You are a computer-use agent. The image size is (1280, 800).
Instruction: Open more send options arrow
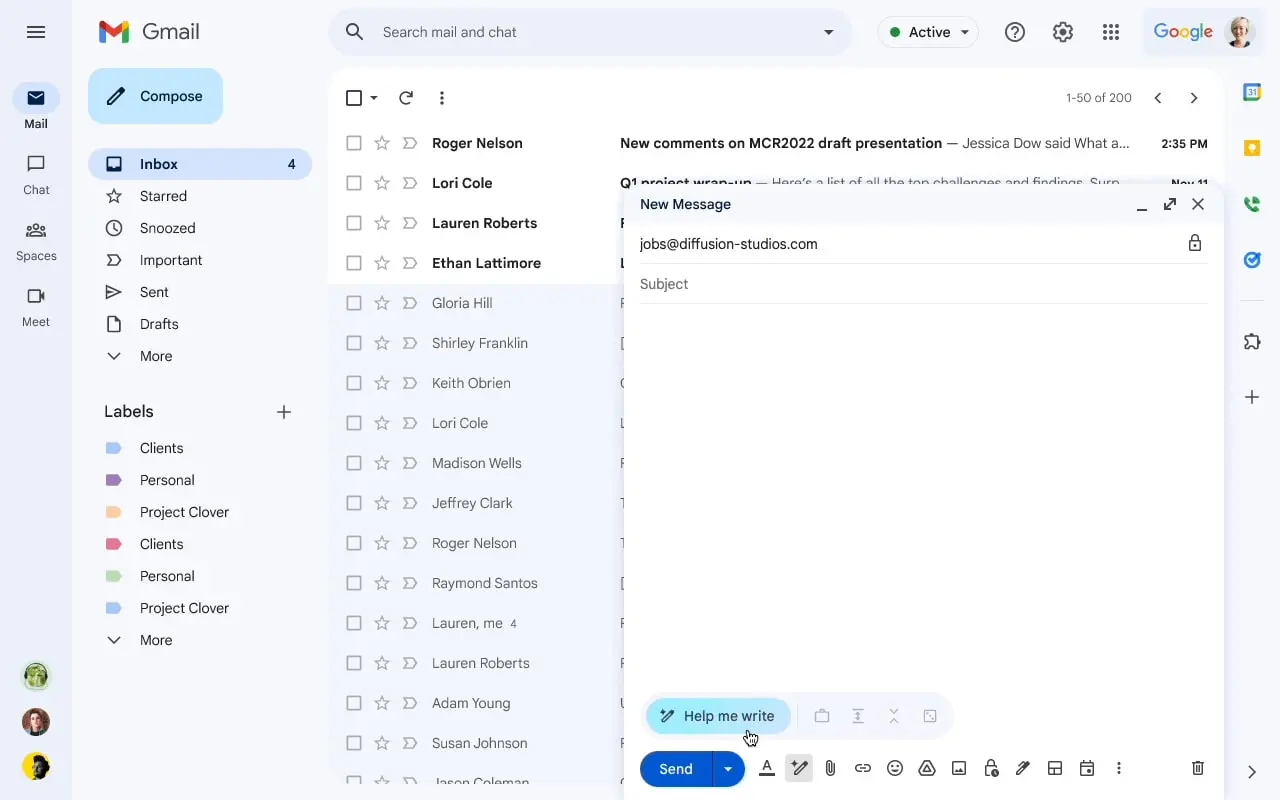coord(728,768)
